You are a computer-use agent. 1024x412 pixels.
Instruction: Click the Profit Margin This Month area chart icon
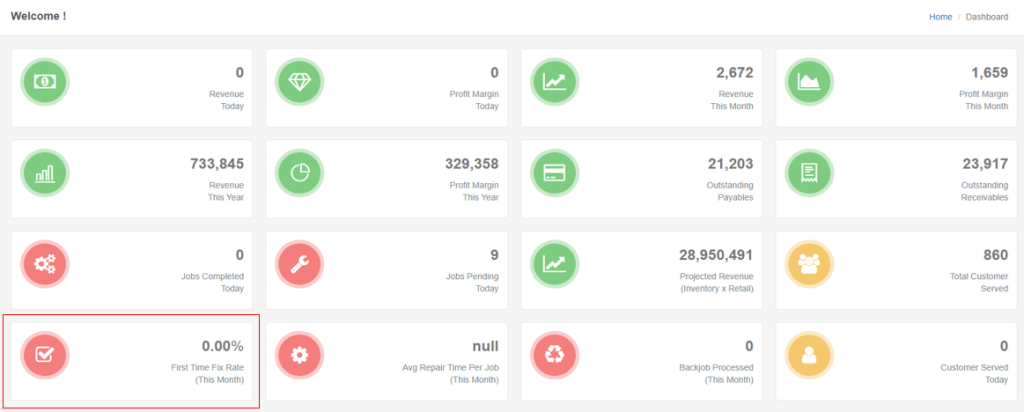coord(810,81)
